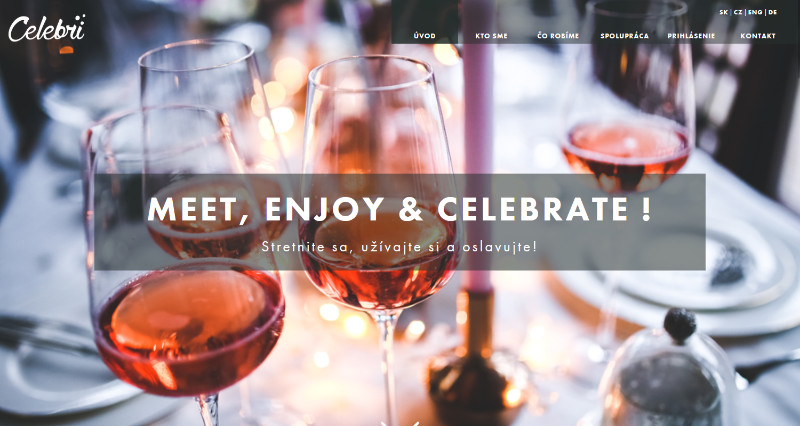Click the word CELEBRATE in the banner
800x426 pixels.
533,208
